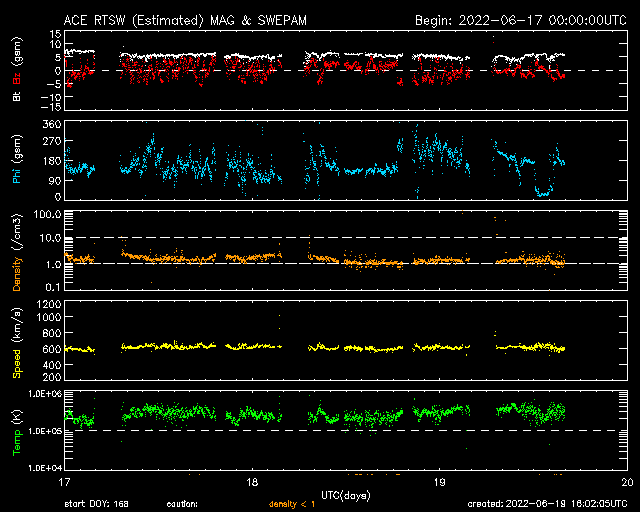Screen dimensions: 640x512
Task: Click the 'start DOY: 168' text
Action: (x=97, y=504)
